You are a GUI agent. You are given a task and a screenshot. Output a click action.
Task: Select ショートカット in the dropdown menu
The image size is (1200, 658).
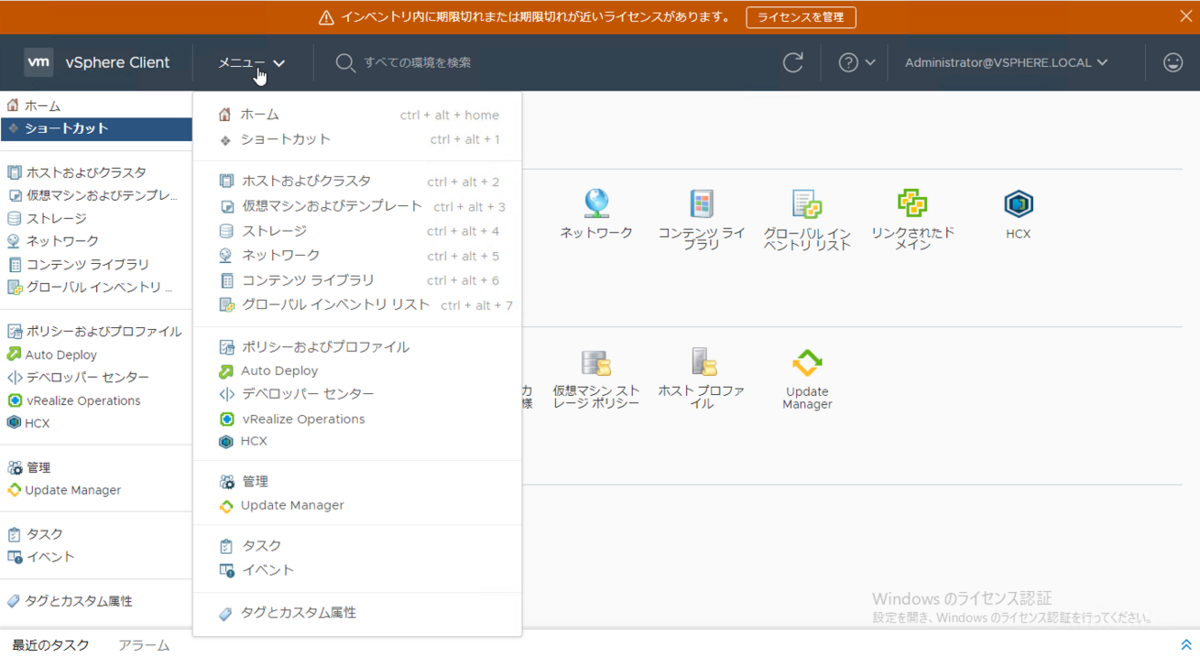[x=357, y=139]
